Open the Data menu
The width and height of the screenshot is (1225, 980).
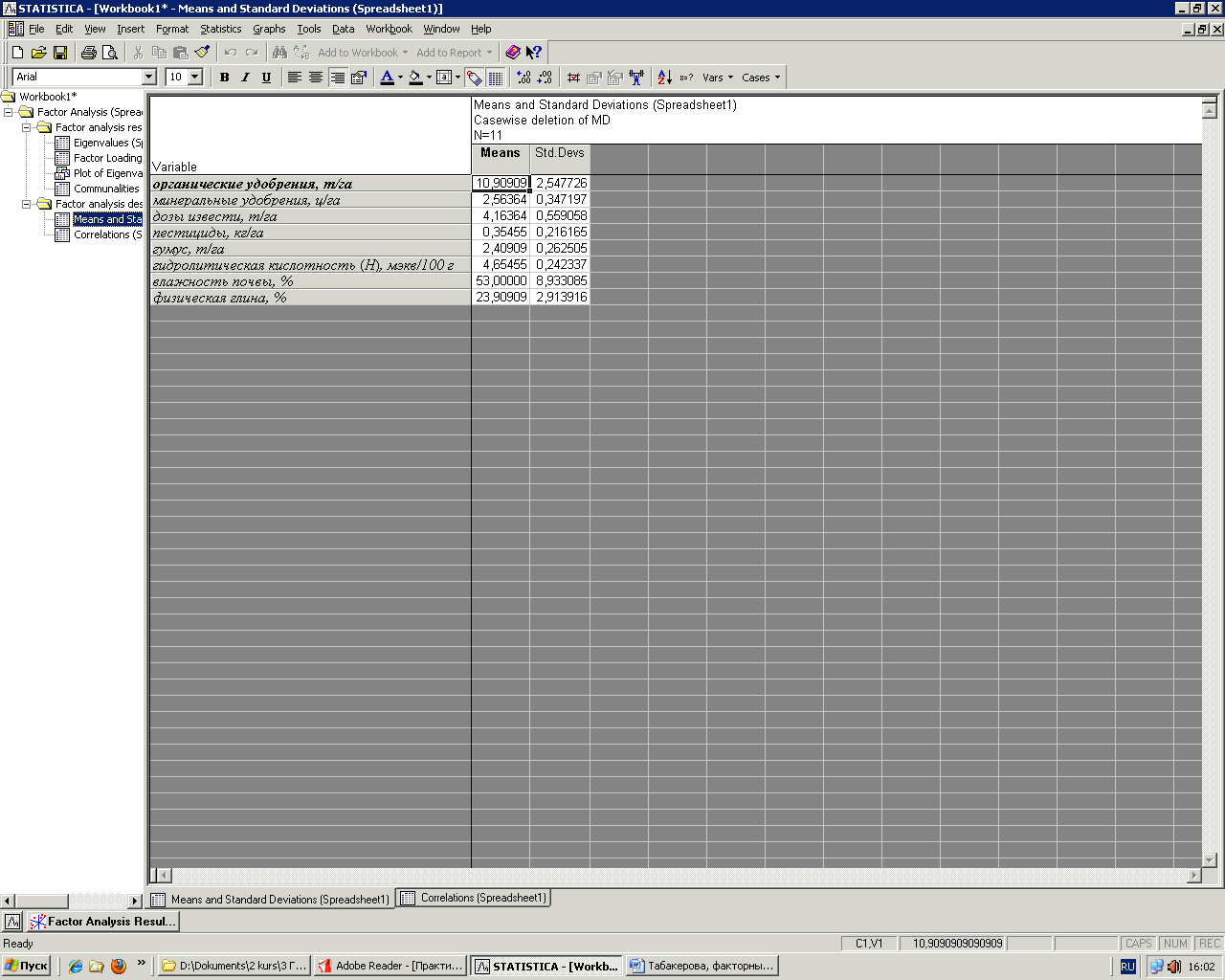point(343,29)
